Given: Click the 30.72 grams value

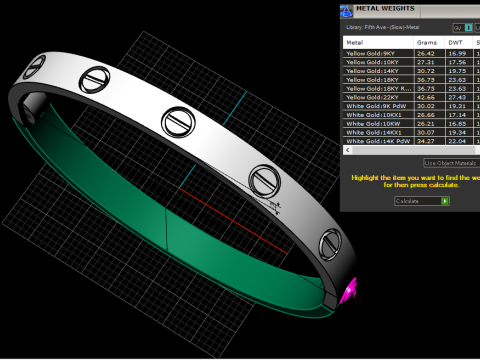Looking at the screenshot, I should tap(426, 71).
